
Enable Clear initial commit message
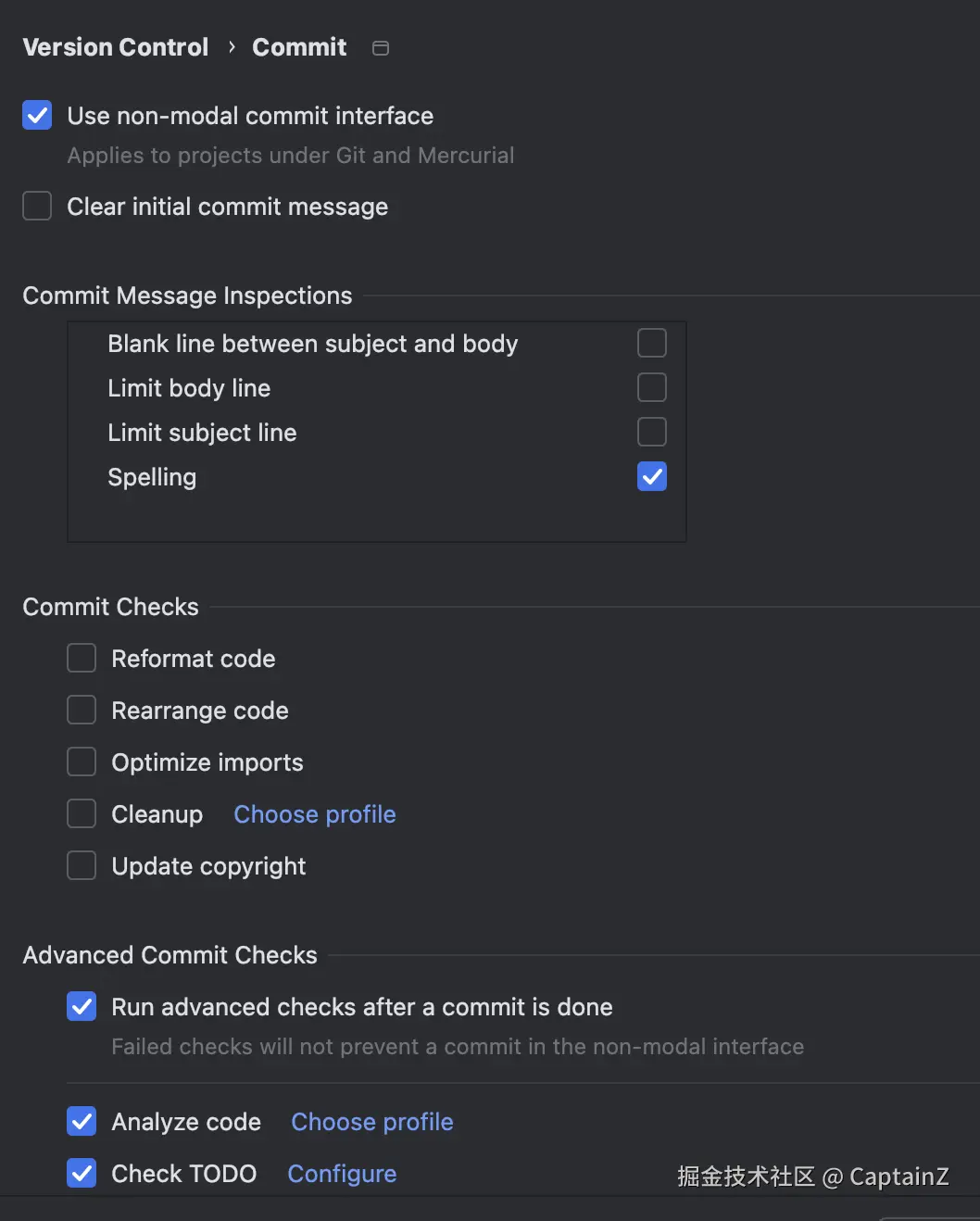click(x=37, y=206)
